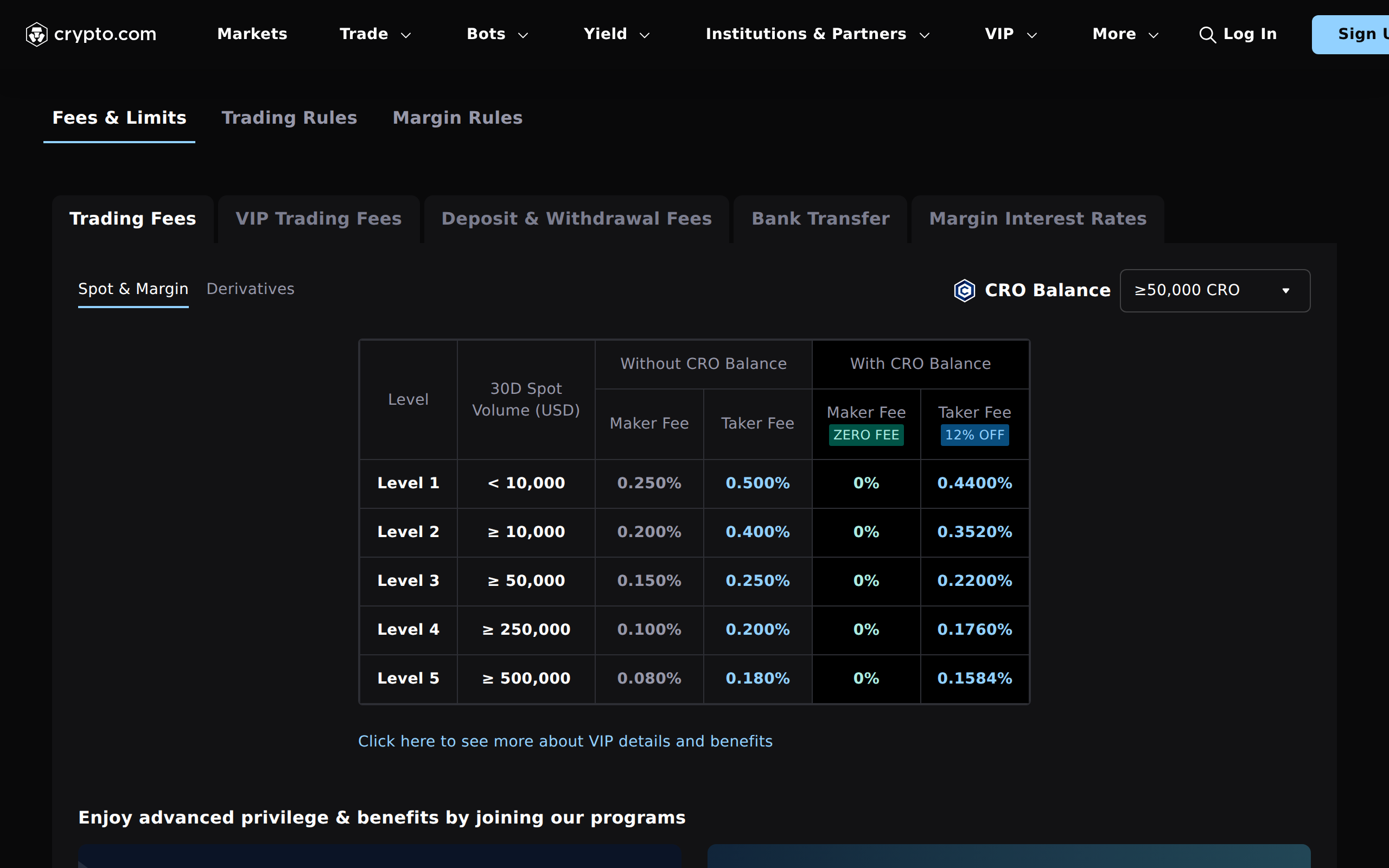
Task: Open the VIP Trading Fees tab
Action: (318, 219)
